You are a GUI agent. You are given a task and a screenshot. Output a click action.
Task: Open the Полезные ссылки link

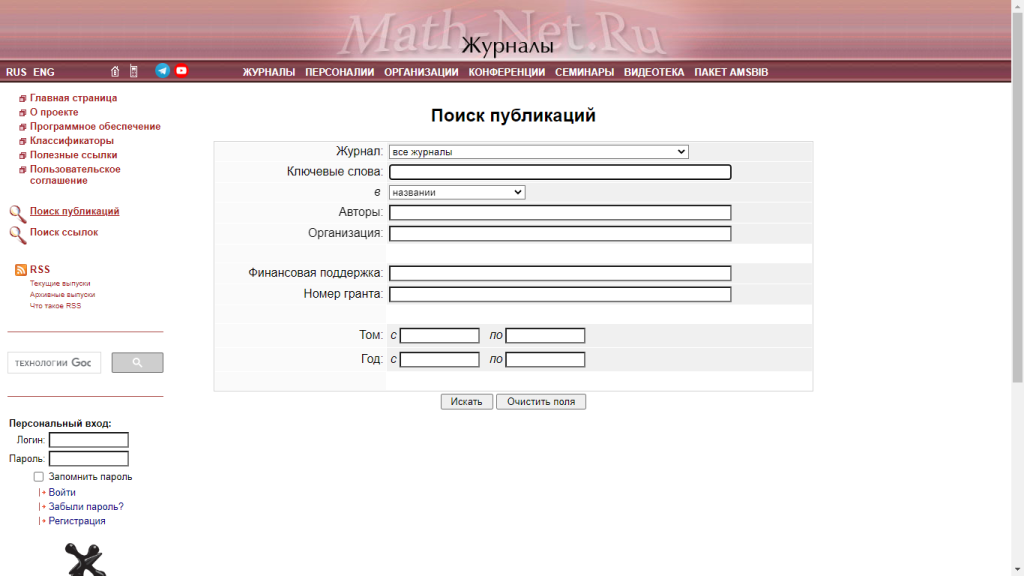click(73, 155)
